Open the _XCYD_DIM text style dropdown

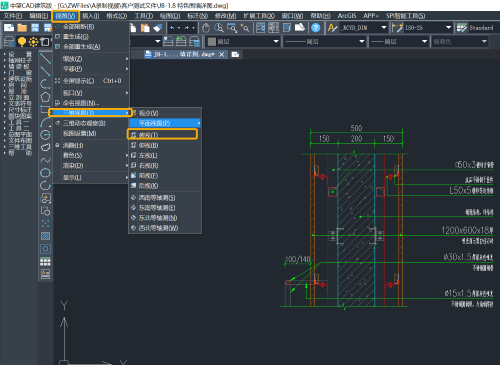[384, 28]
